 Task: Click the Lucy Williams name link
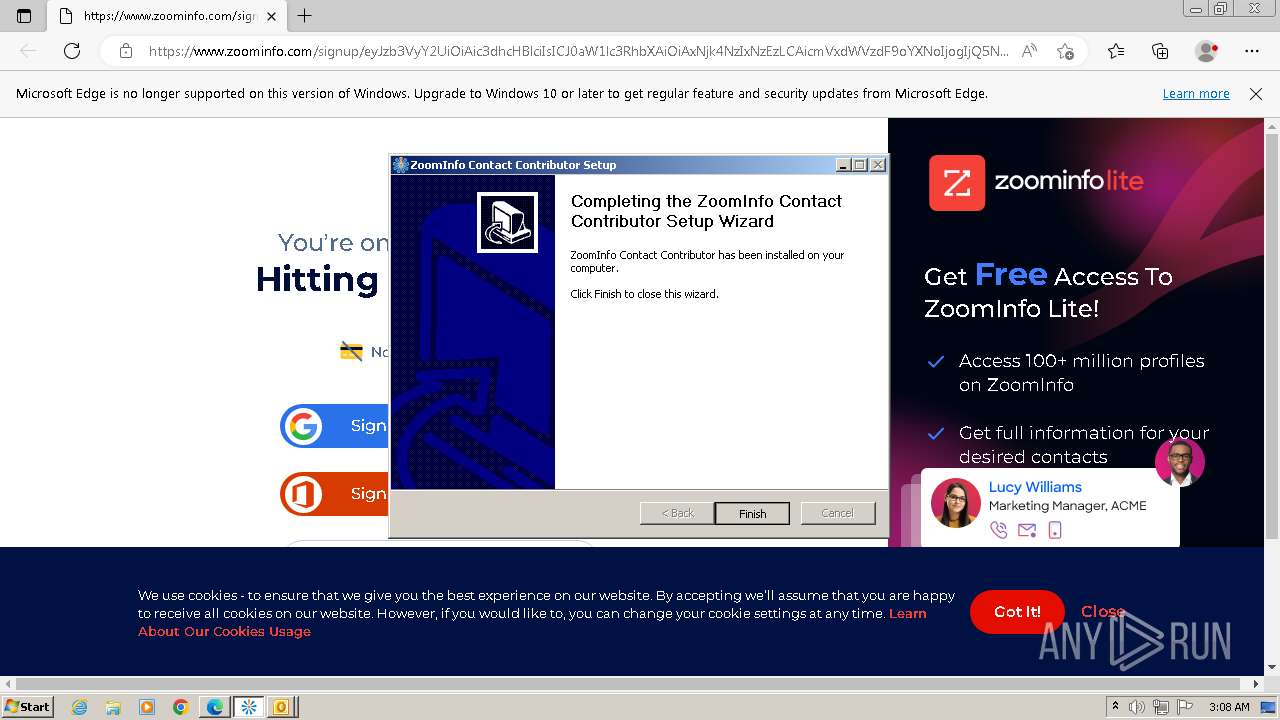1035,487
